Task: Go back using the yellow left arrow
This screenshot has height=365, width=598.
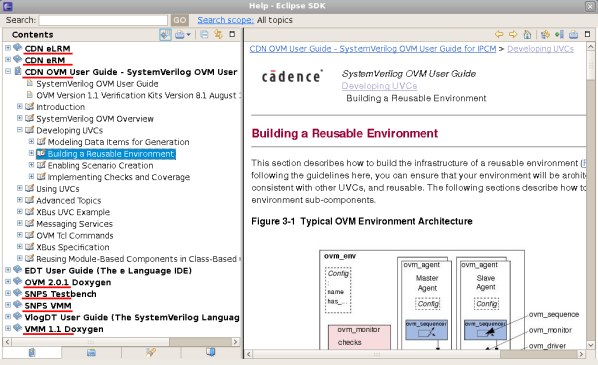Action: 499,34
